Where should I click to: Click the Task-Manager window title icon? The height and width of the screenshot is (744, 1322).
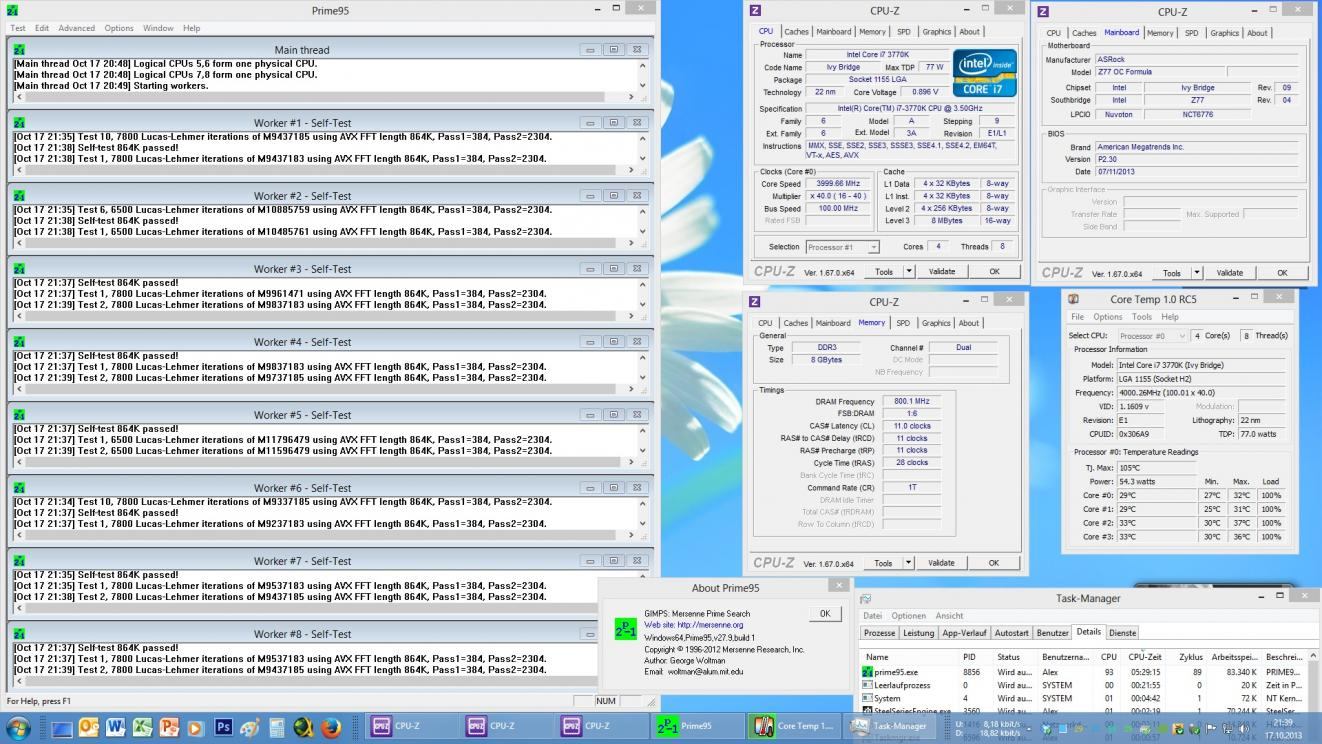tap(866, 599)
